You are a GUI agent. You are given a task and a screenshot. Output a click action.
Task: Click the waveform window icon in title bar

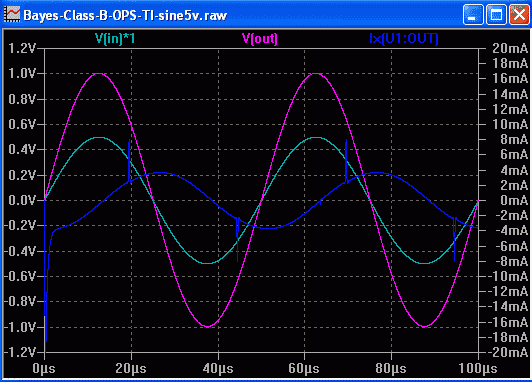point(12,15)
